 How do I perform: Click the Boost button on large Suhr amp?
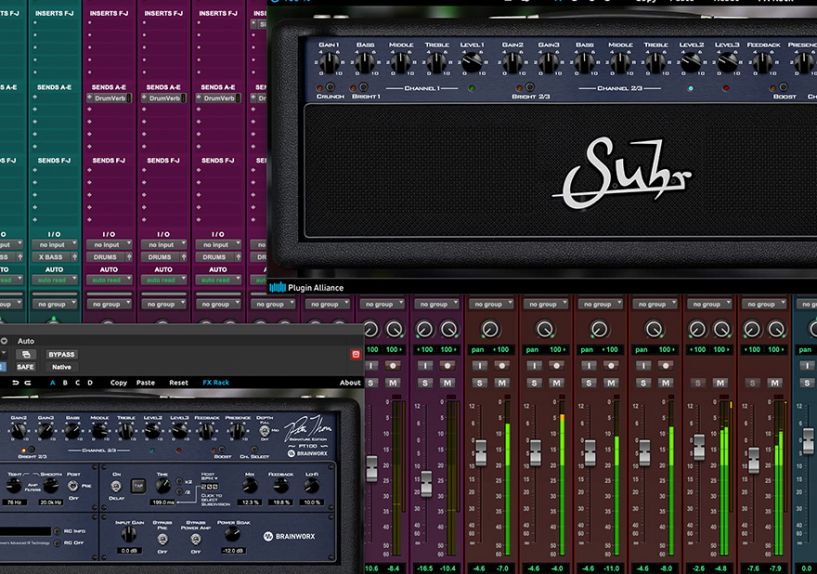(783, 87)
